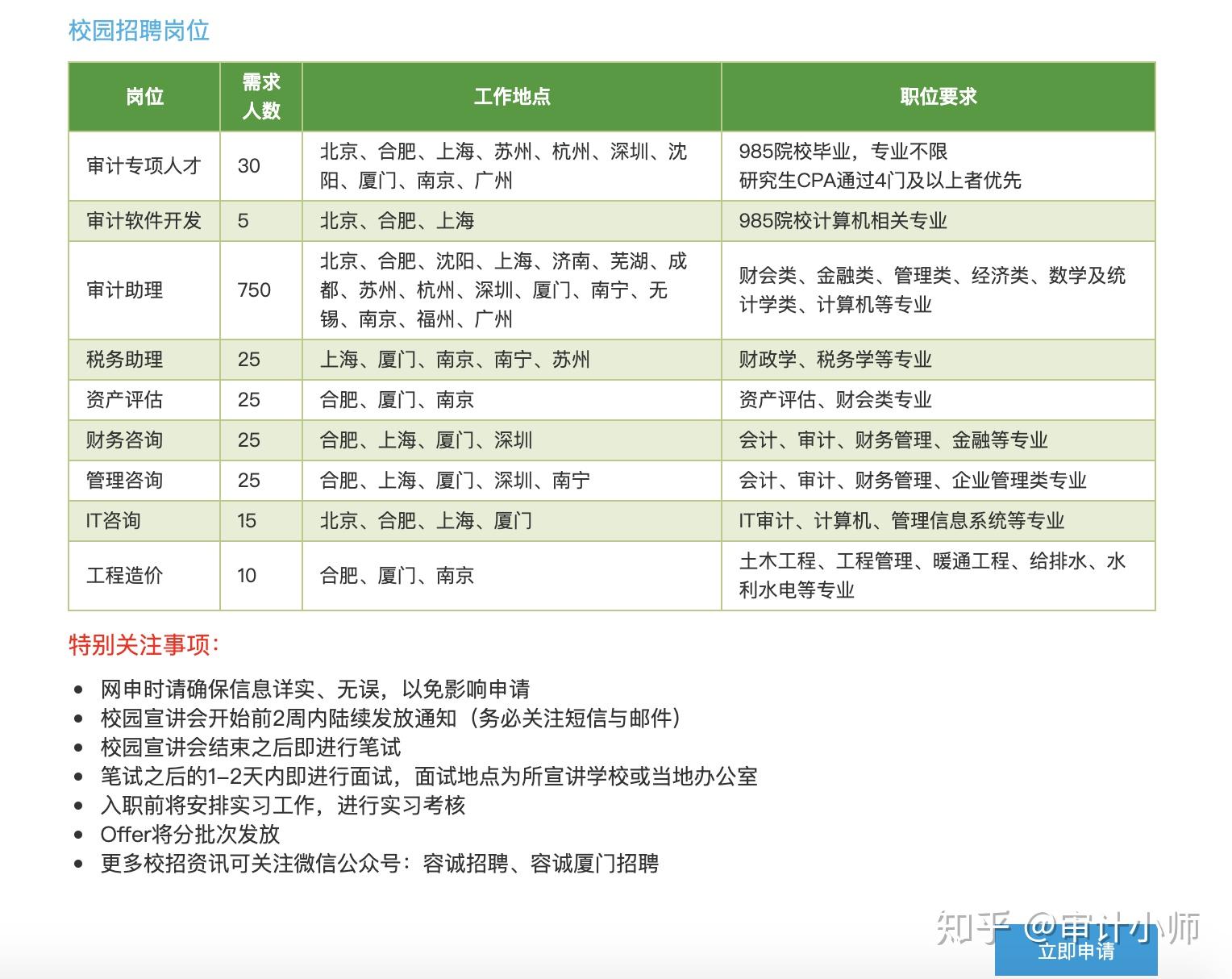The width and height of the screenshot is (1232, 979).
Task: Click the 审计助理 work locations cell
Action: [x=512, y=290]
